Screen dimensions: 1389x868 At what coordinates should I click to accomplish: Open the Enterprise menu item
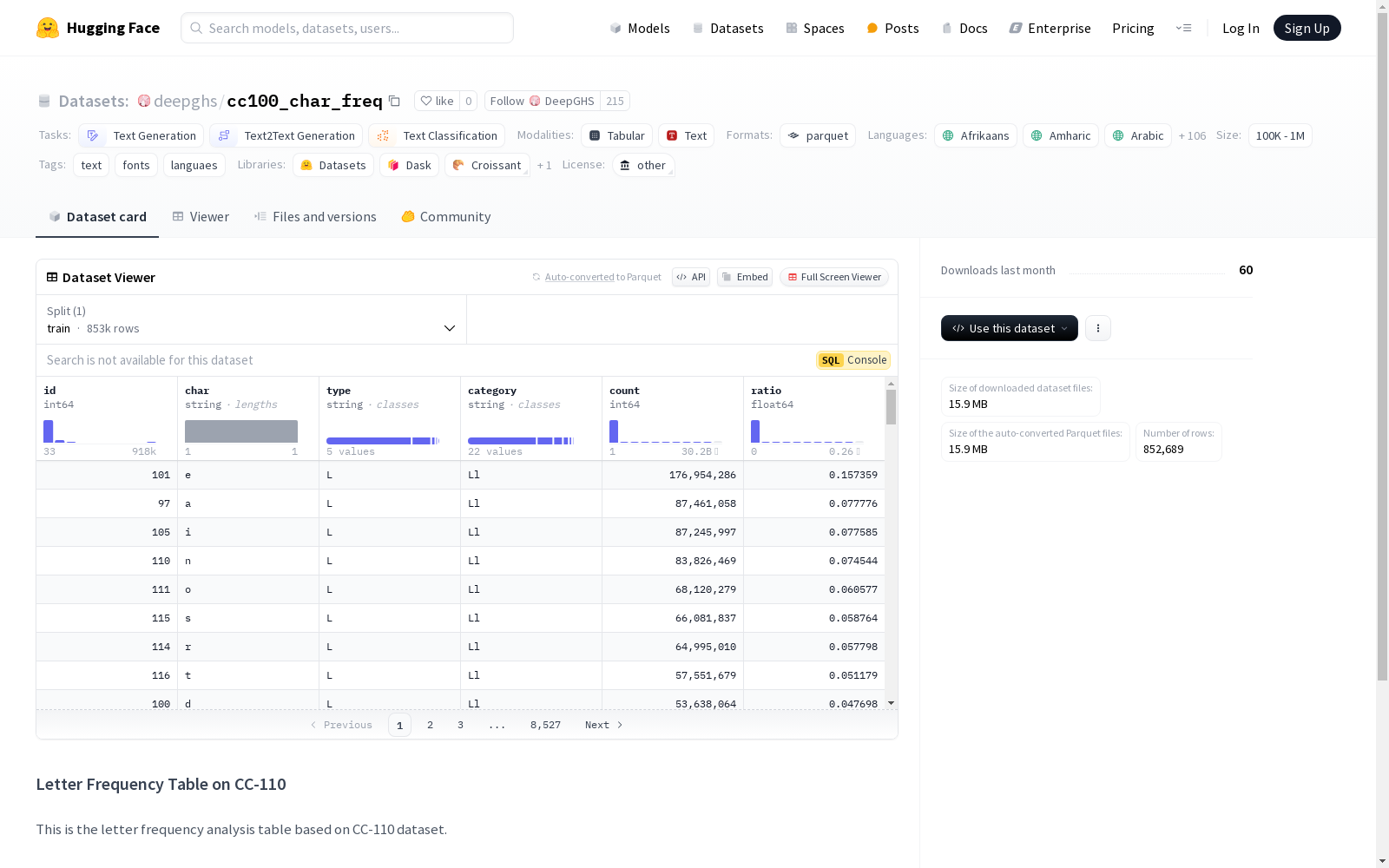(1050, 28)
